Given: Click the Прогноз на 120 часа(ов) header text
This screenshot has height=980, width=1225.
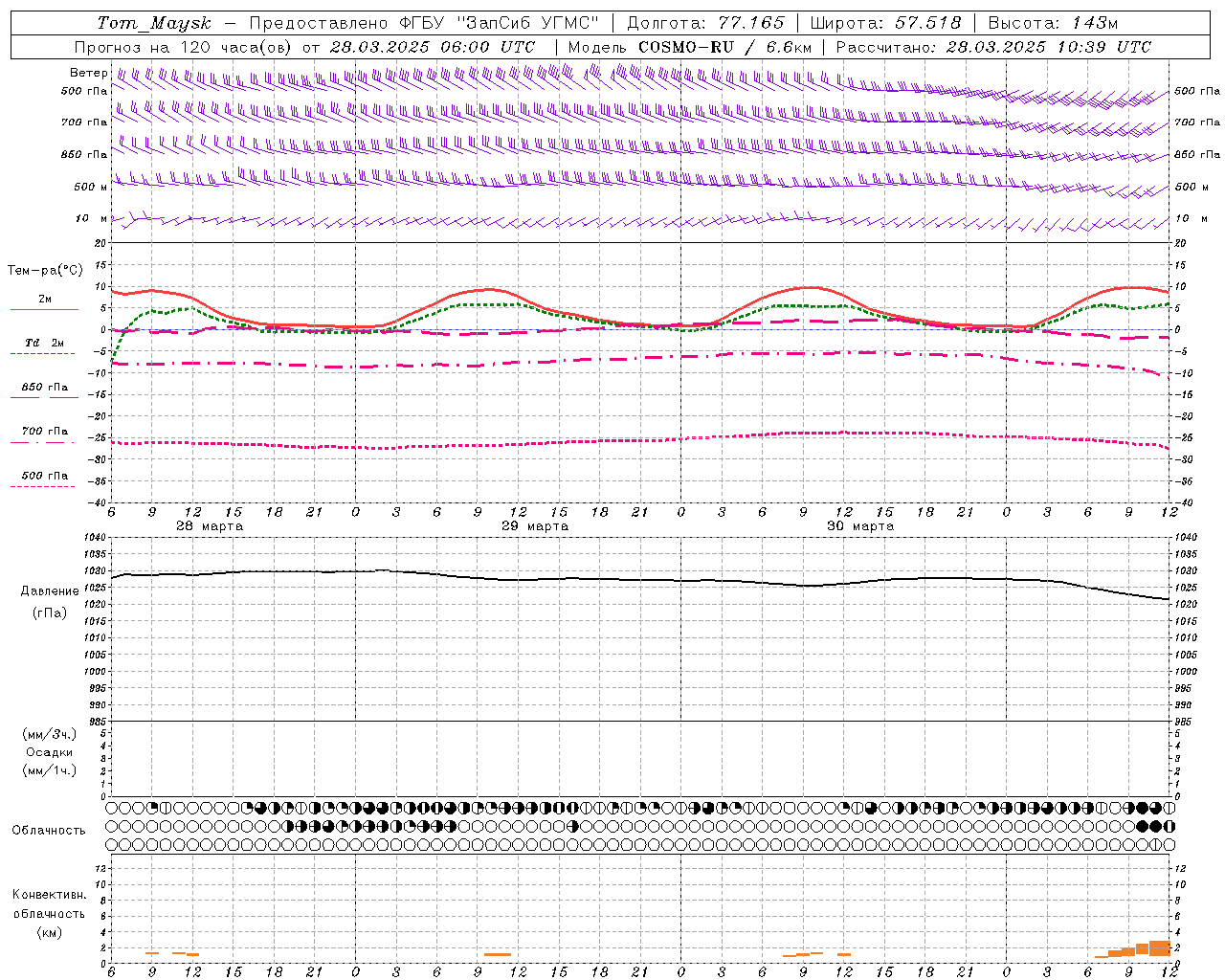Looking at the screenshot, I should coord(185,47).
